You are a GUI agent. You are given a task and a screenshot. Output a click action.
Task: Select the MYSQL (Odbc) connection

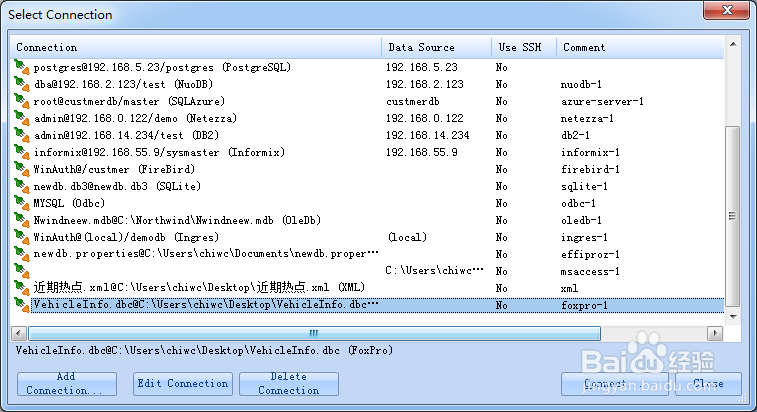(x=69, y=203)
